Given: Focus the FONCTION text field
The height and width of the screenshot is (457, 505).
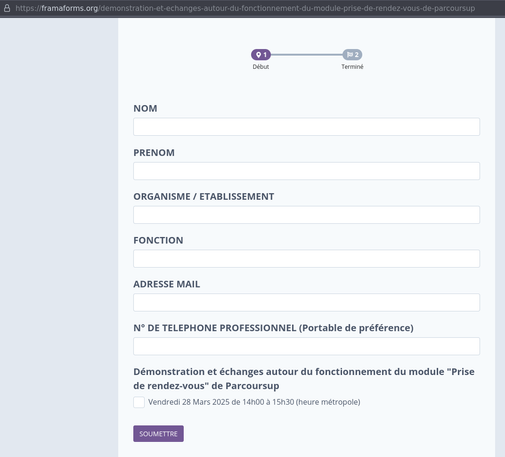Looking at the screenshot, I should coord(306,259).
